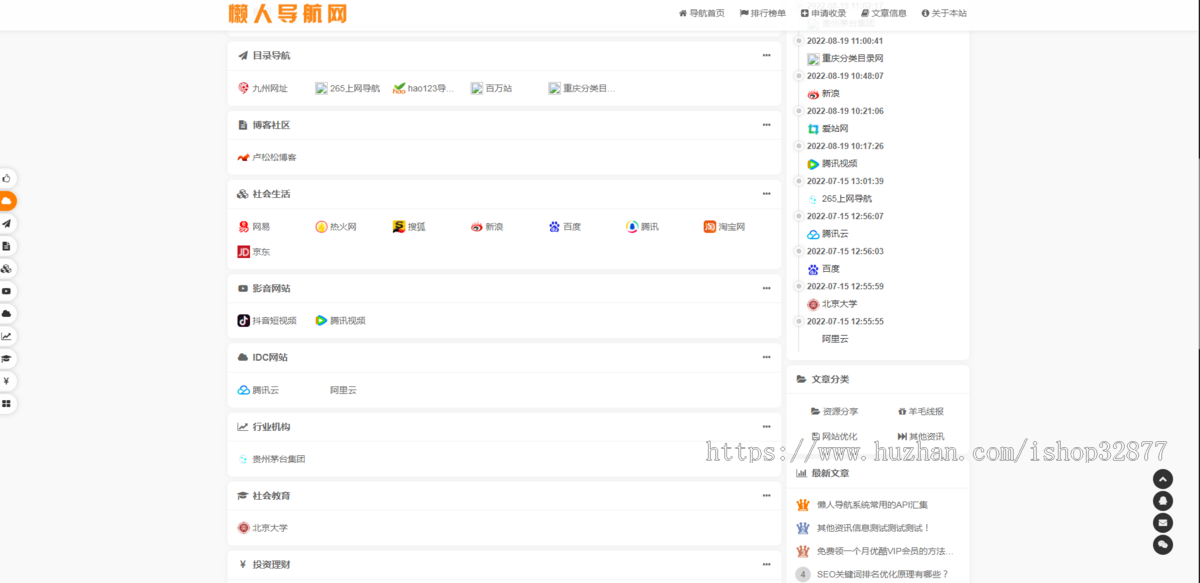Open 重庆分类目录网 in recent timeline
Screen dimensions: 1200x583
tap(845, 59)
